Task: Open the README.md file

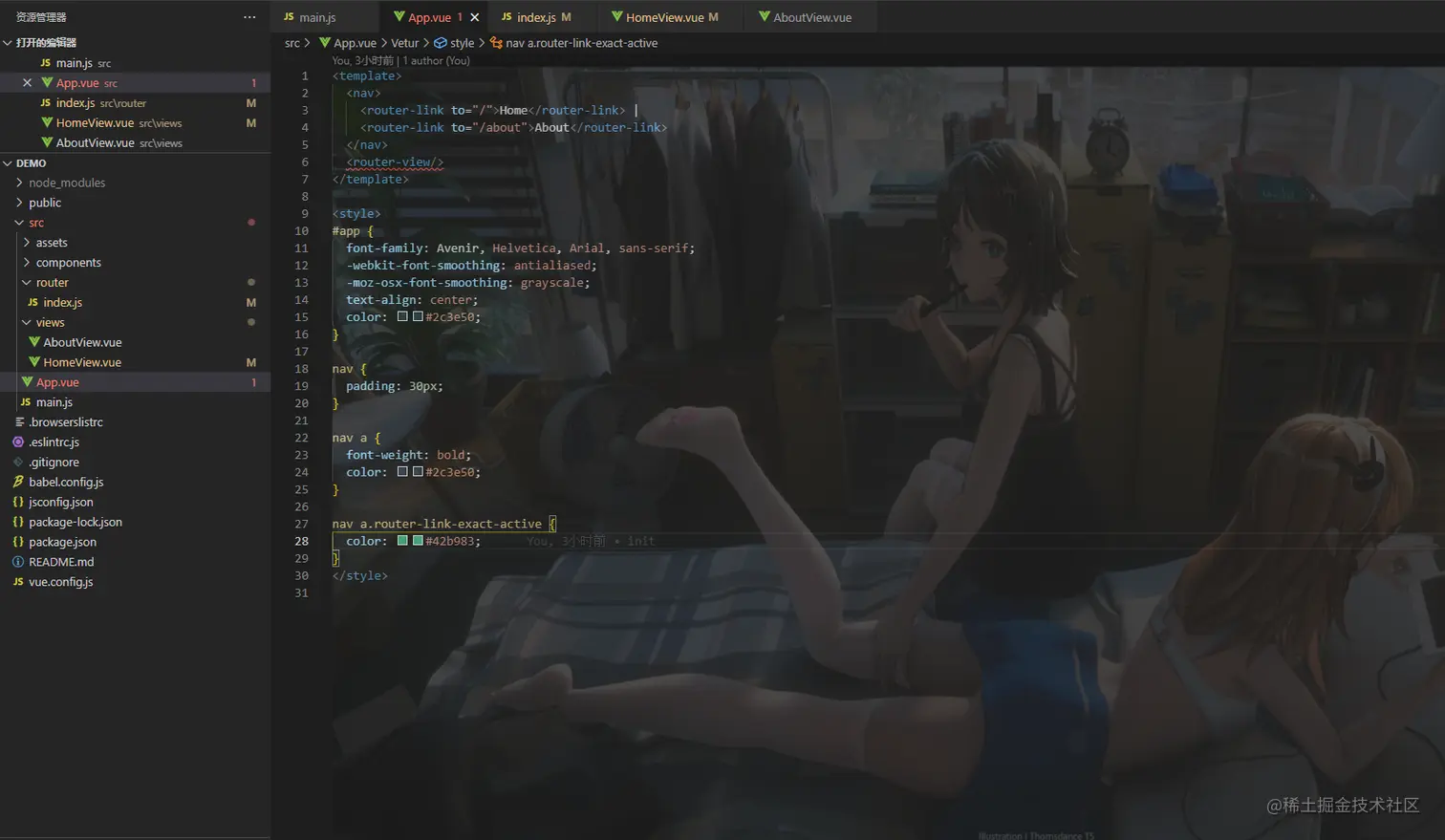Action: pos(135,562)
